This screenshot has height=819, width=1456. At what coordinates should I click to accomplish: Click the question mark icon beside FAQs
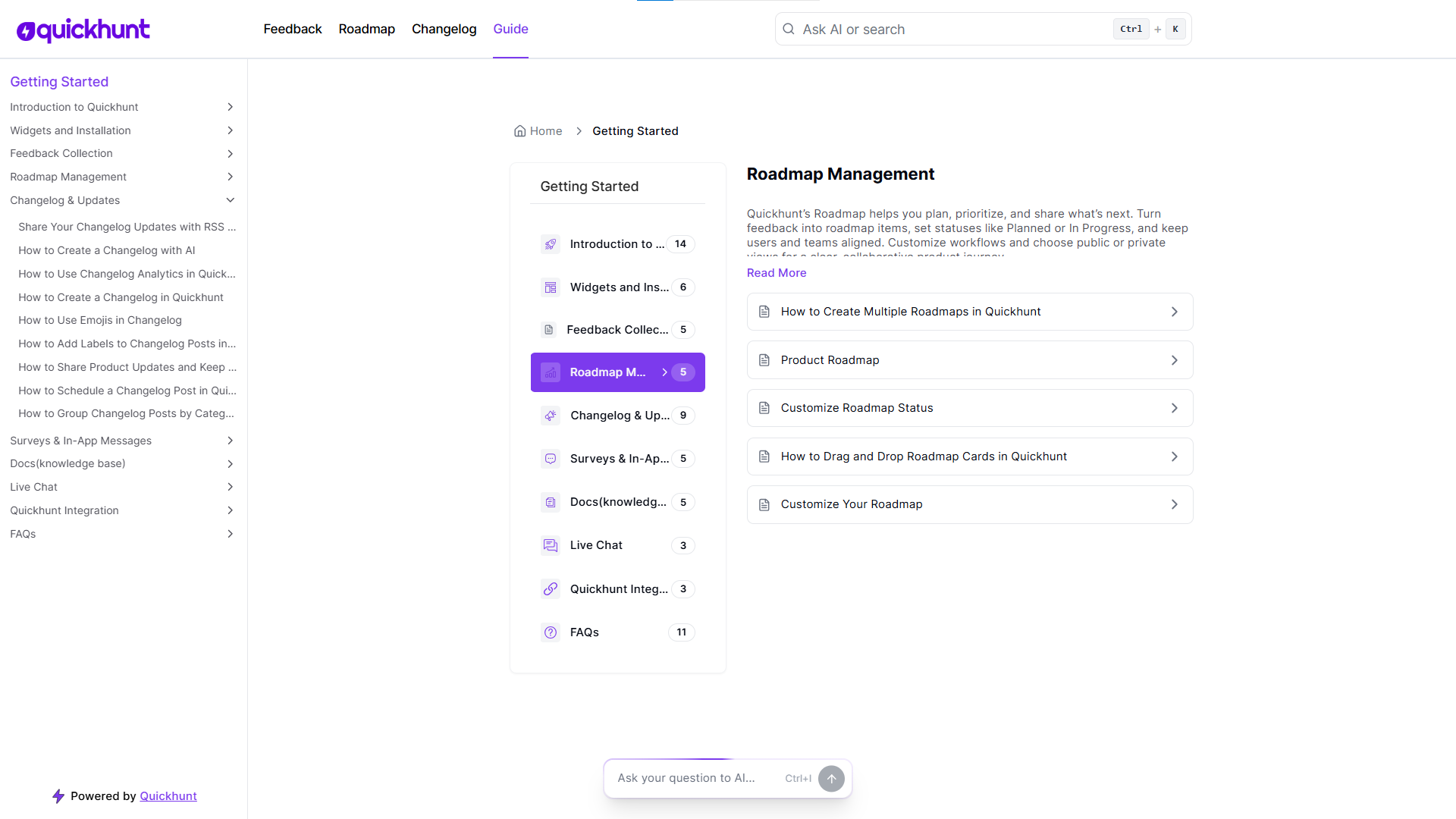(551, 632)
